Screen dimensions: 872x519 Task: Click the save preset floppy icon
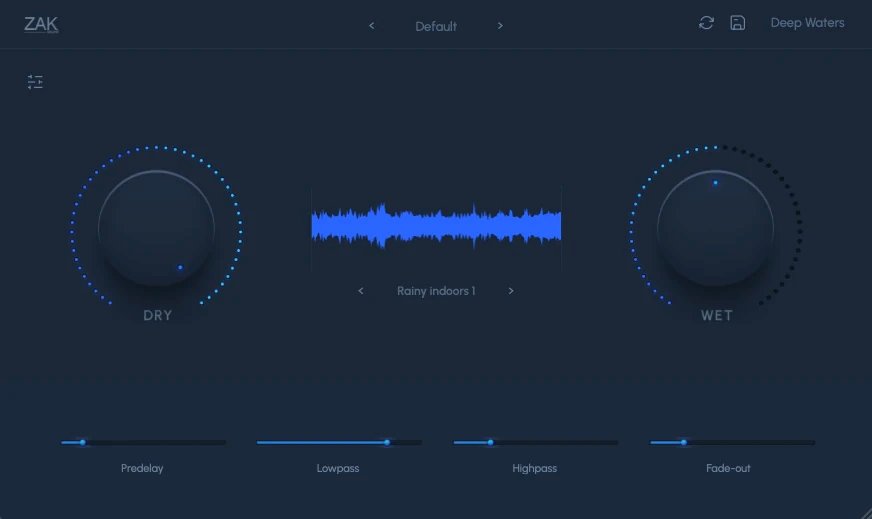(x=737, y=23)
